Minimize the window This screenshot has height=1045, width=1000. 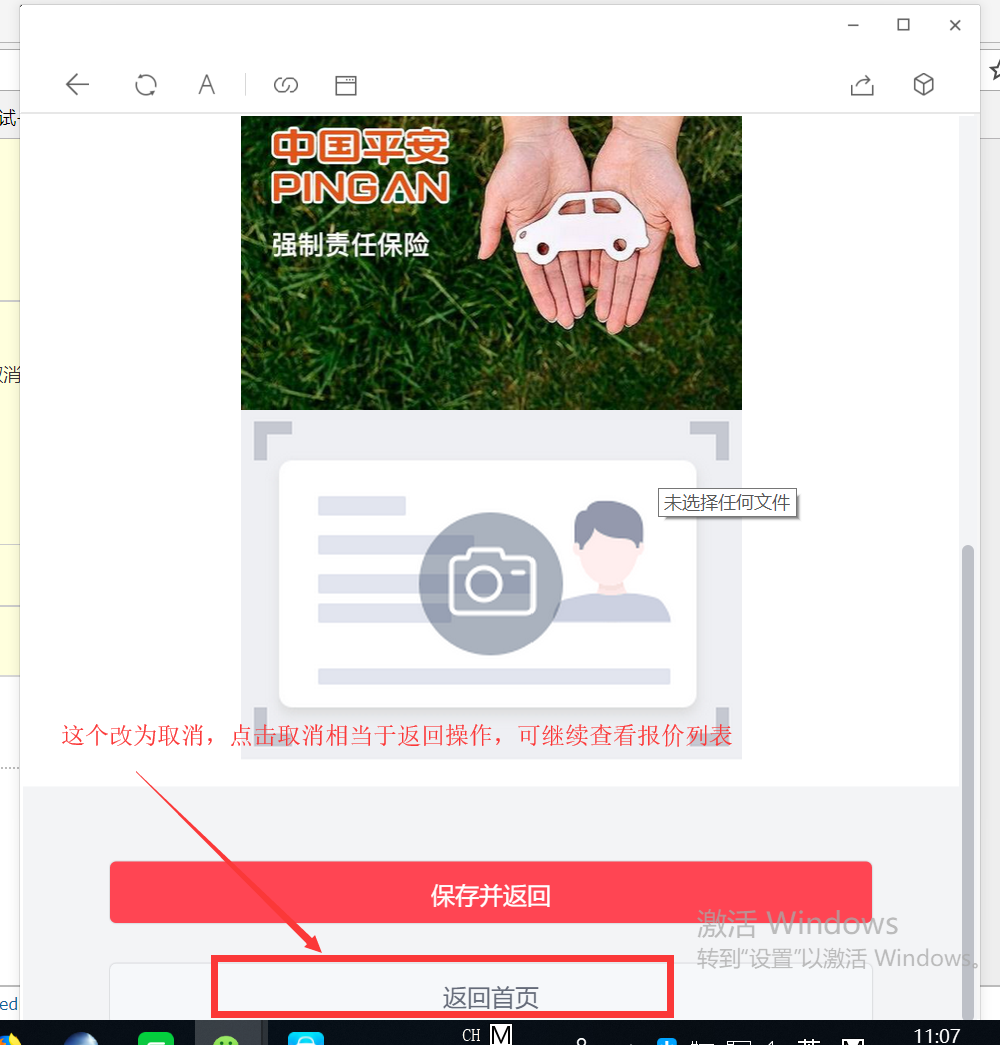[x=853, y=25]
